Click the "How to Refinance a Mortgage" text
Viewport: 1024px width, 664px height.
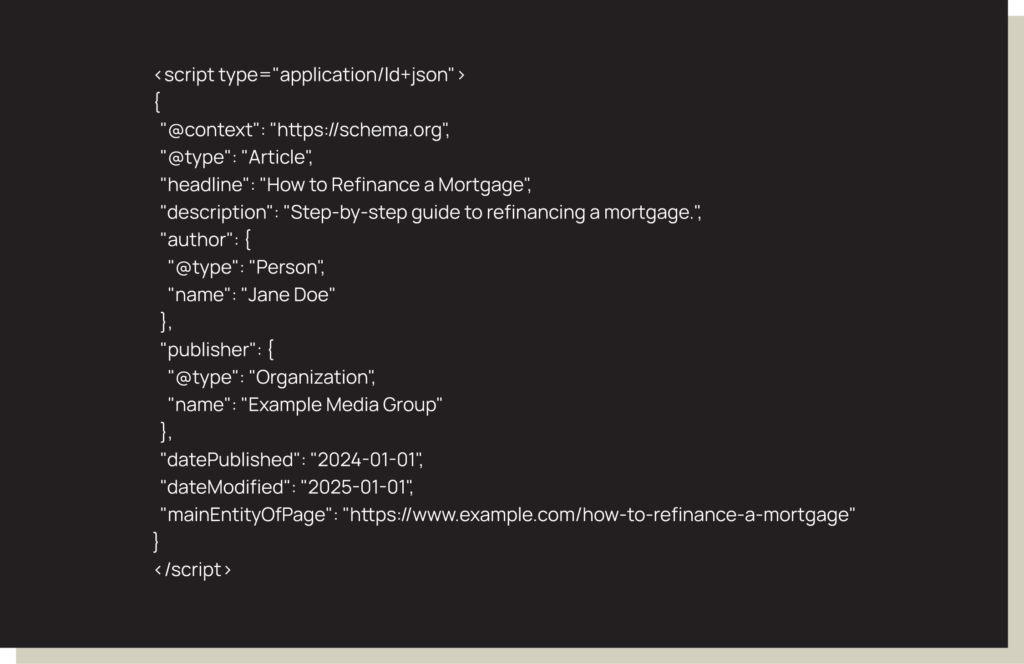pos(394,185)
